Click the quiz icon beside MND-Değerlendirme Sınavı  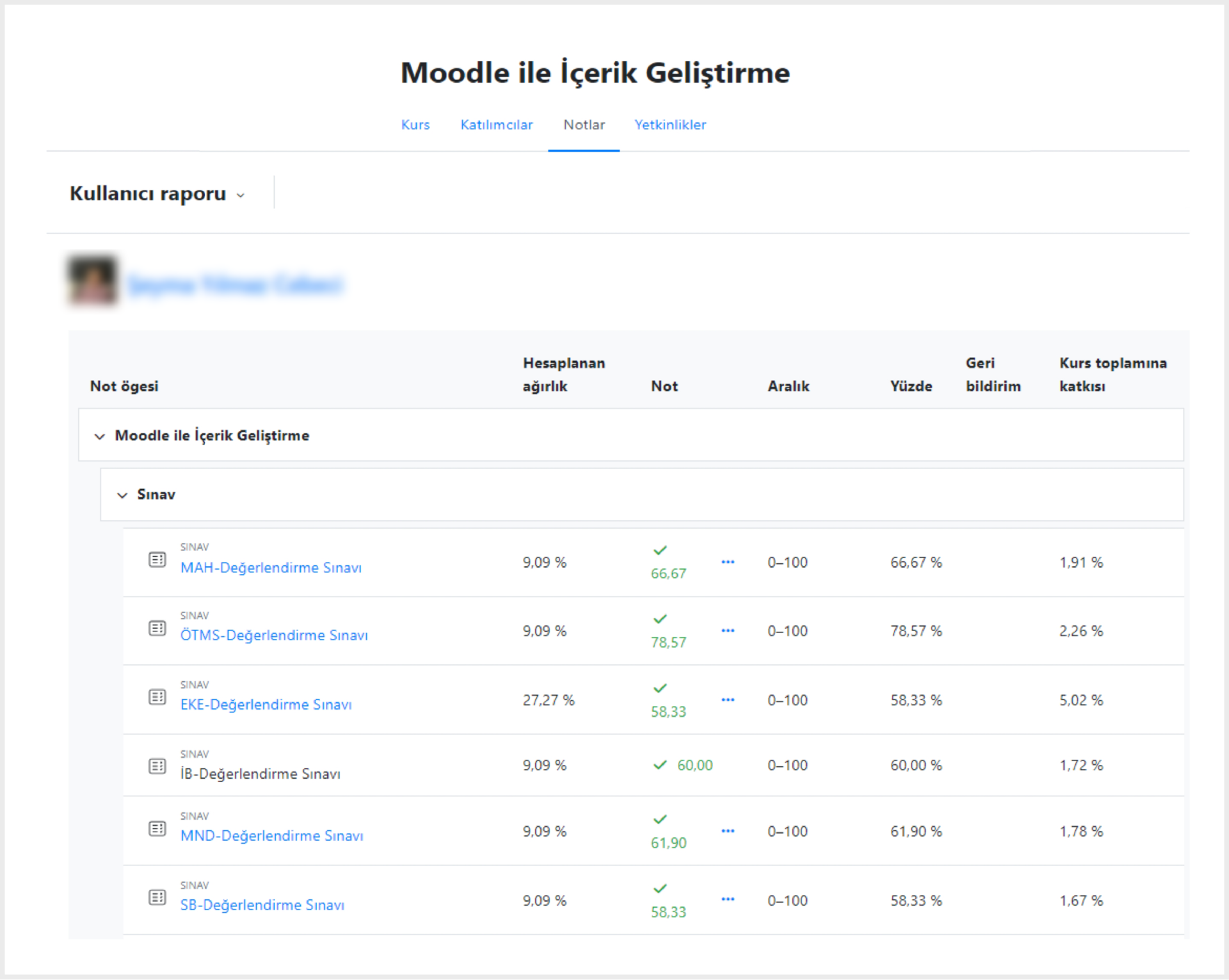[x=157, y=829]
